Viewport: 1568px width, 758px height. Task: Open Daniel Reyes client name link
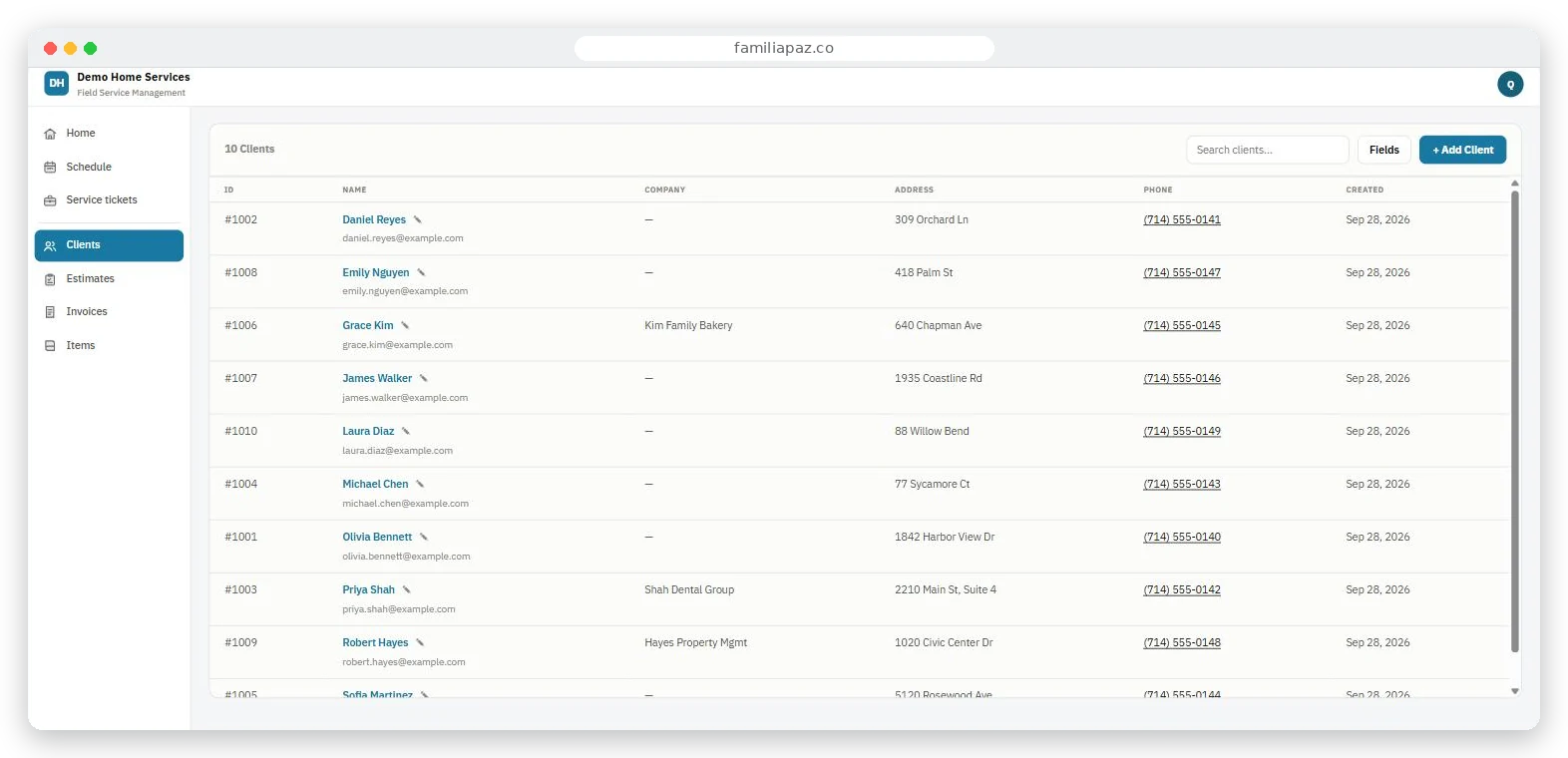tap(374, 219)
